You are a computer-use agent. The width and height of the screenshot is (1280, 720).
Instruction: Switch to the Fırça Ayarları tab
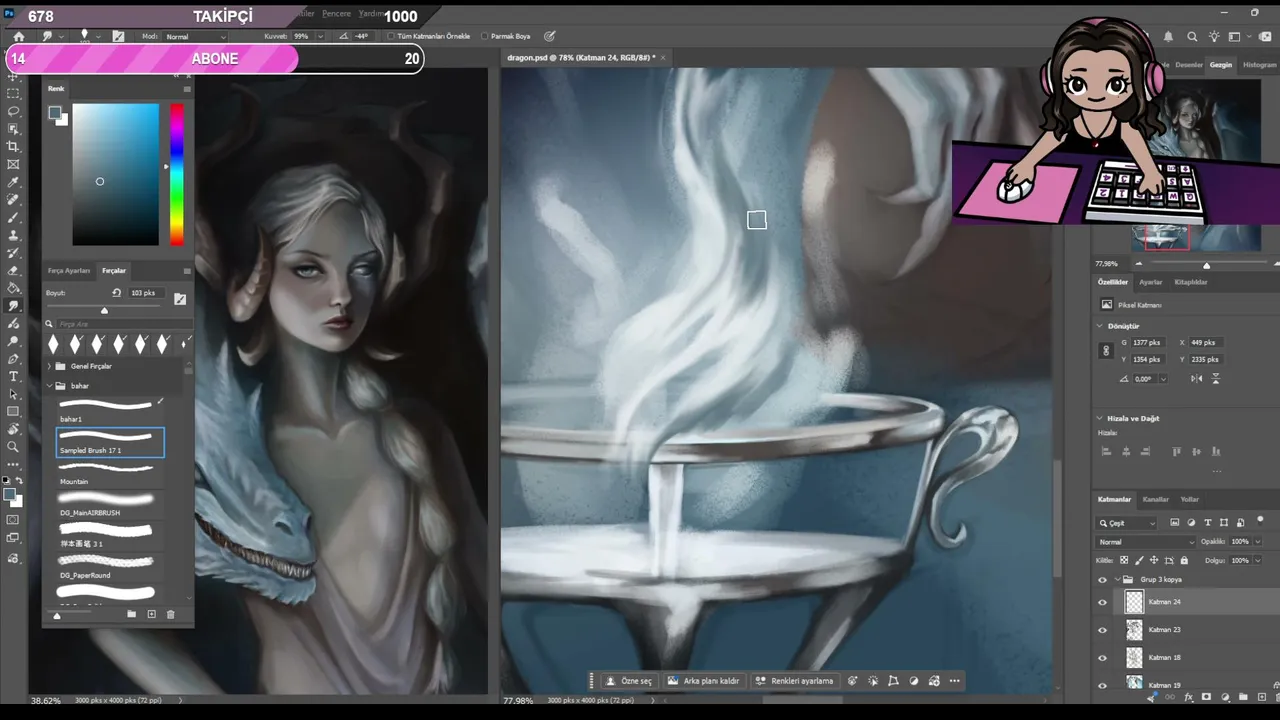coord(69,271)
